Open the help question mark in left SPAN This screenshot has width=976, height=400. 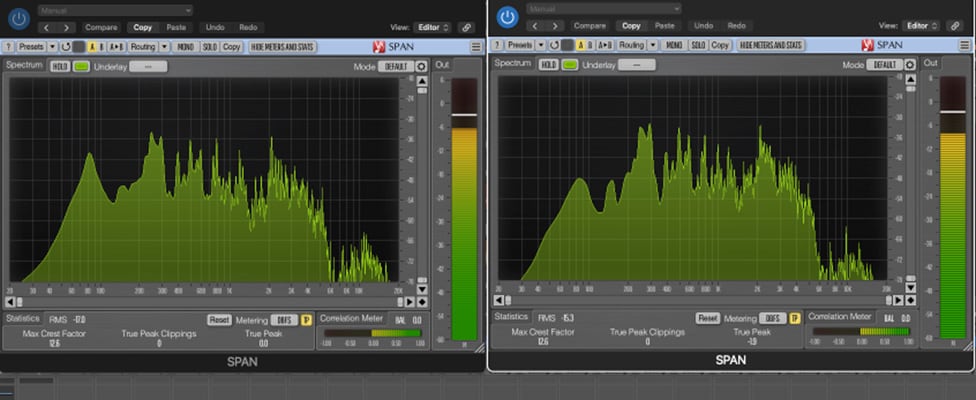coord(9,47)
